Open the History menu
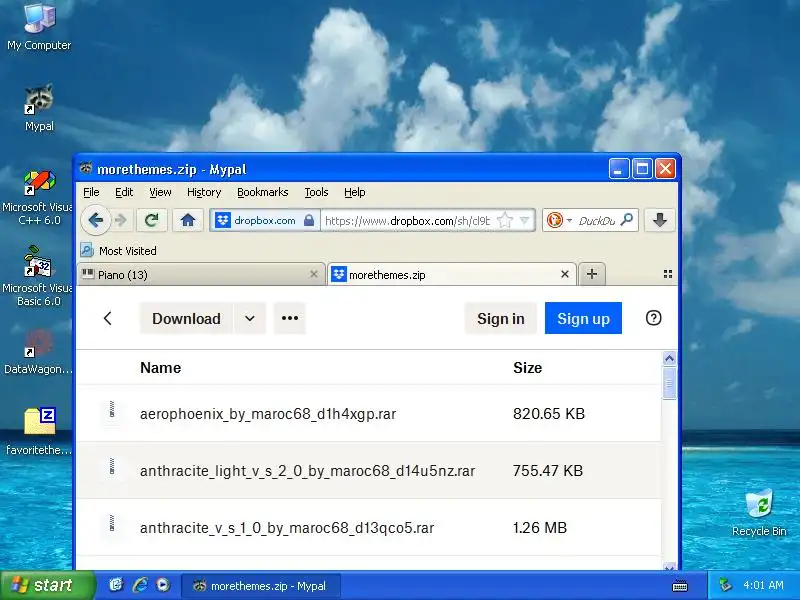The image size is (800, 600). [x=204, y=192]
